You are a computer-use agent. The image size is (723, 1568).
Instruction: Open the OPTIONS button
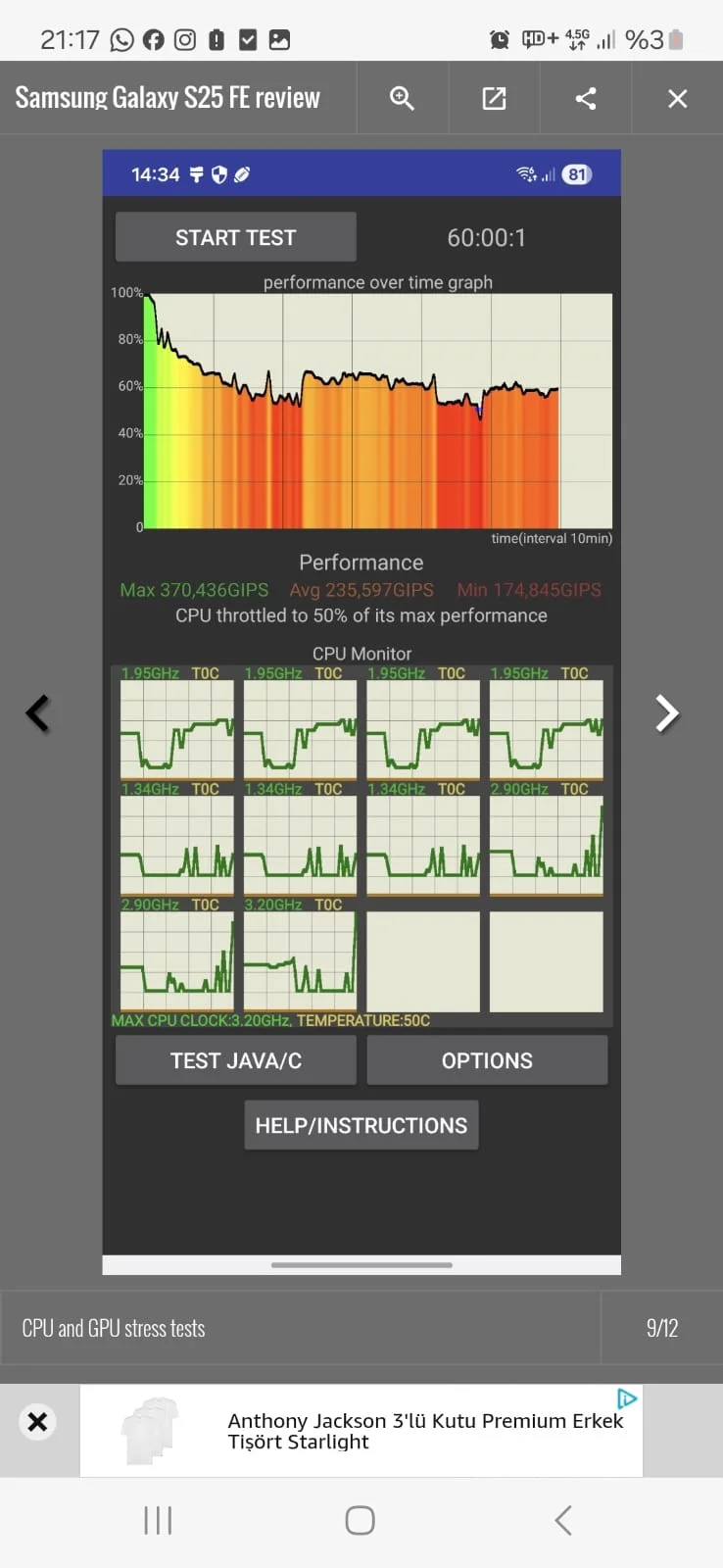coord(487,1060)
